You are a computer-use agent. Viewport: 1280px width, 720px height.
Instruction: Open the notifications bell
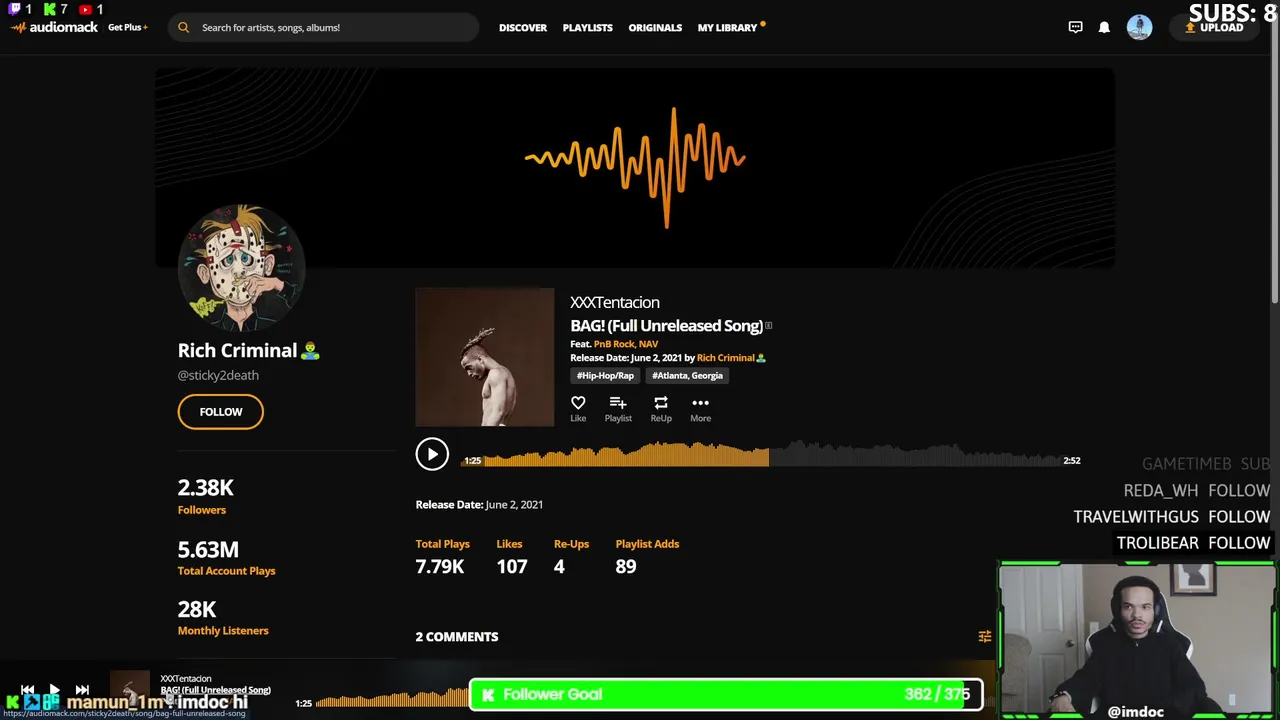pos(1104,27)
